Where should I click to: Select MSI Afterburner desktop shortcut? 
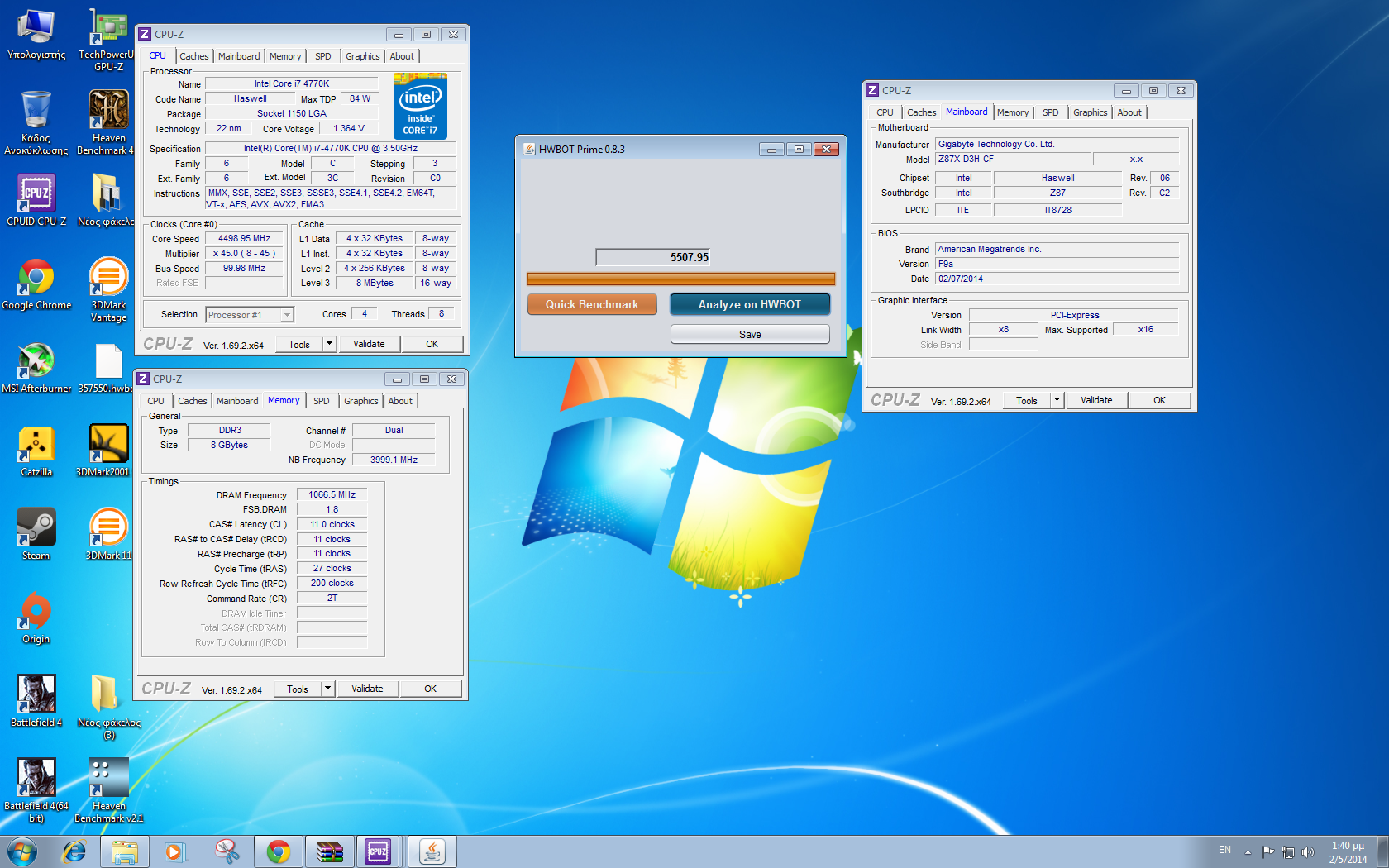pos(36,367)
